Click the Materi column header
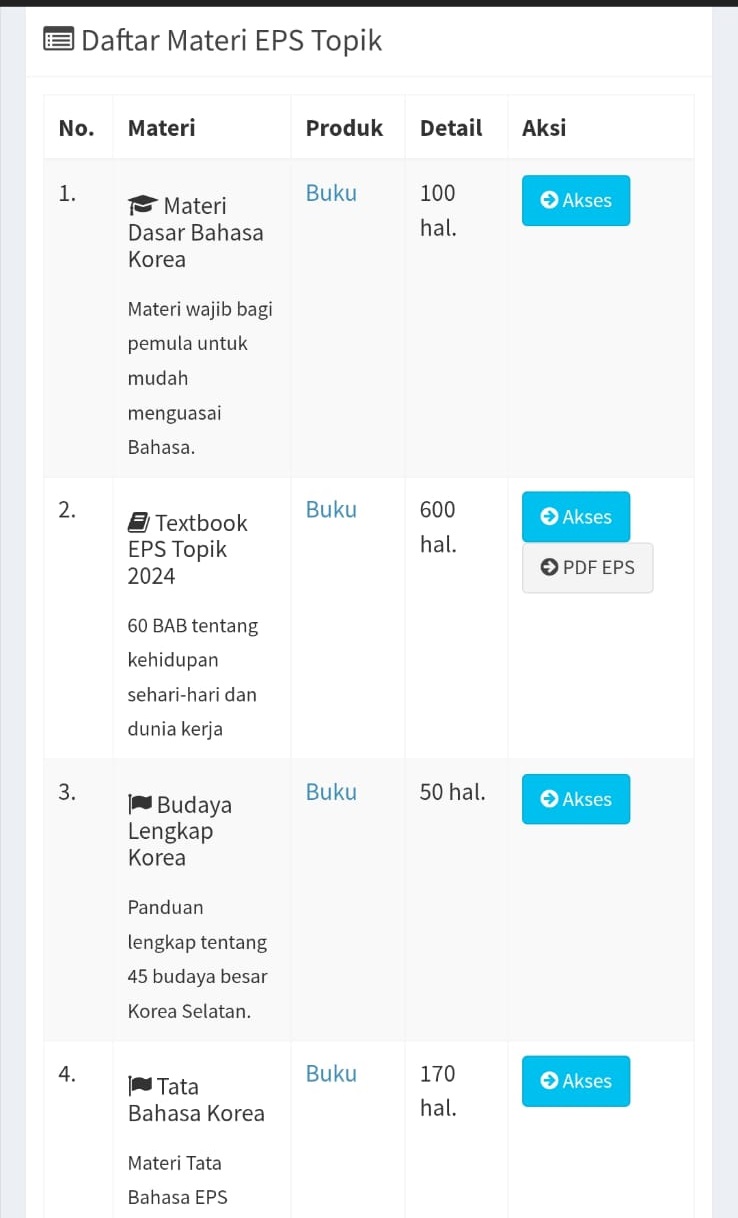The width and height of the screenshot is (738, 1218). (162, 128)
